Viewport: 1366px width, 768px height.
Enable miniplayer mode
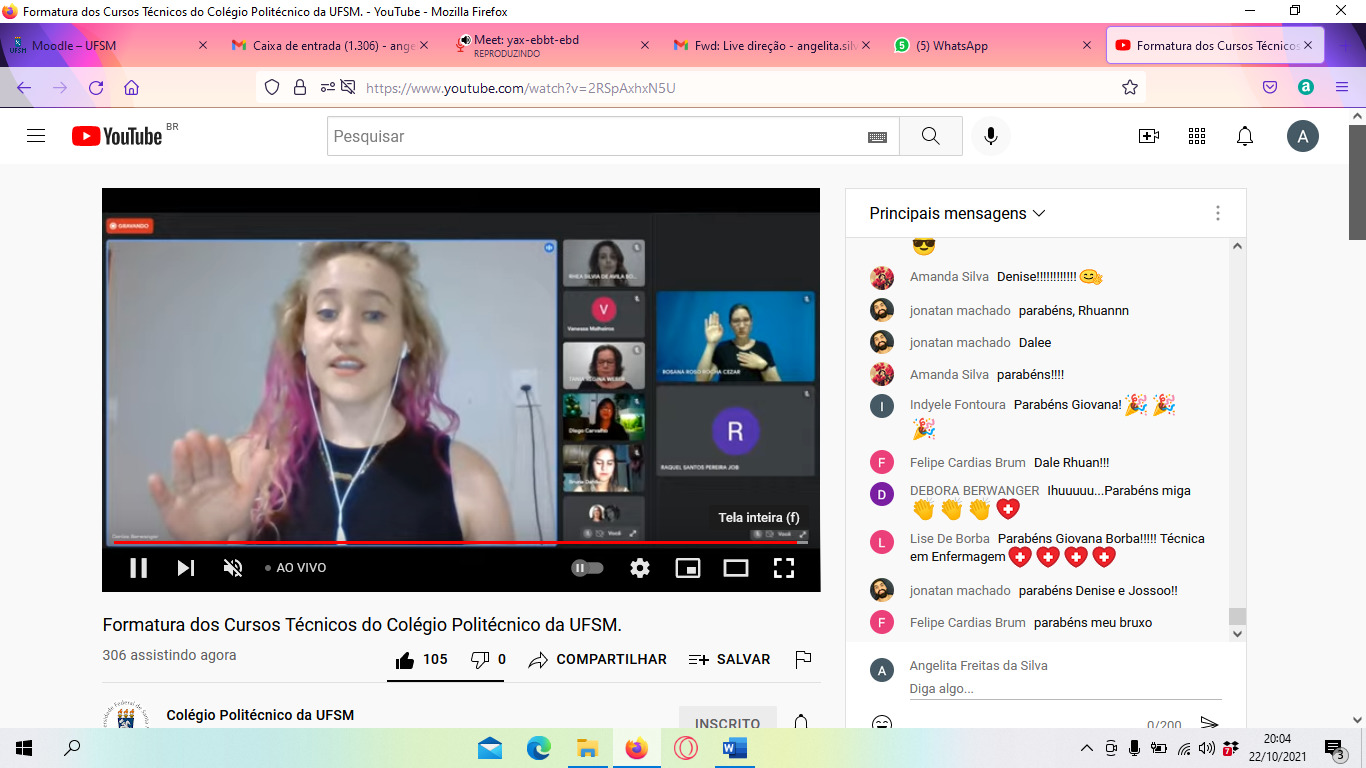click(x=688, y=568)
